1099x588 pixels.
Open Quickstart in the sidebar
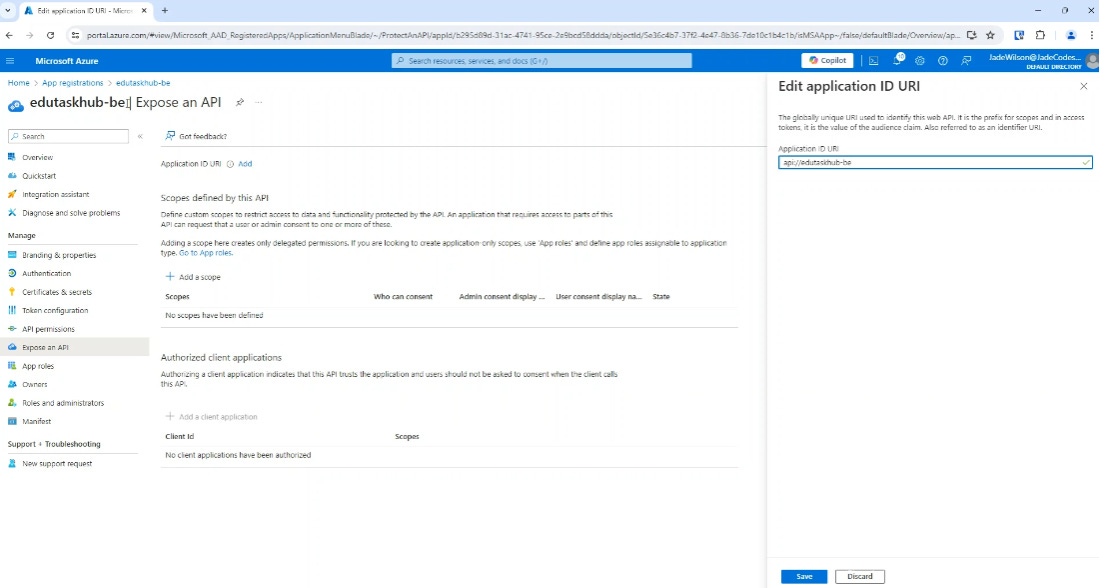(x=39, y=176)
